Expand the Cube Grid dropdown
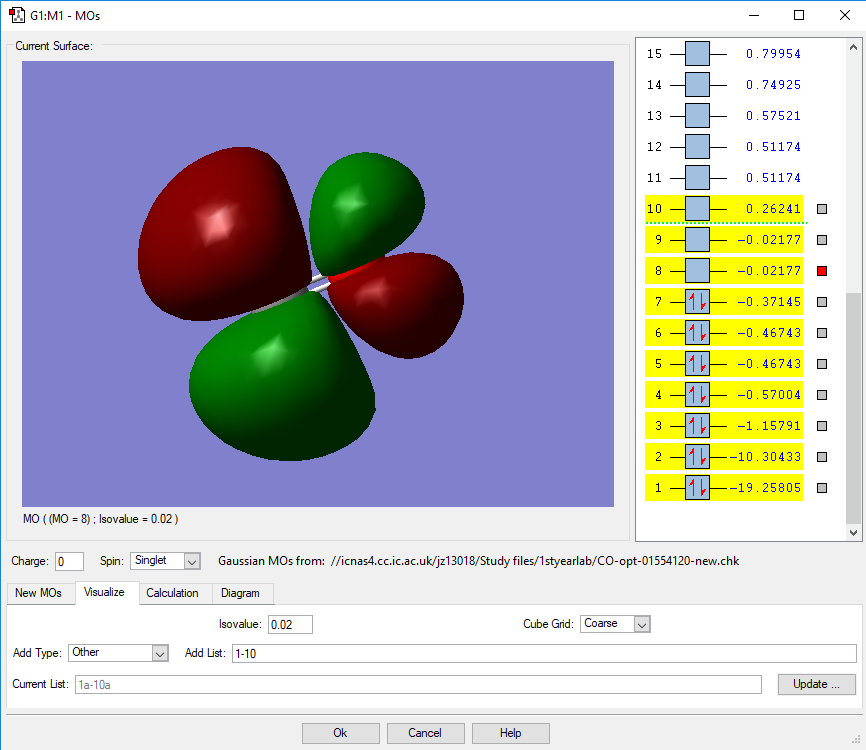 (615, 624)
